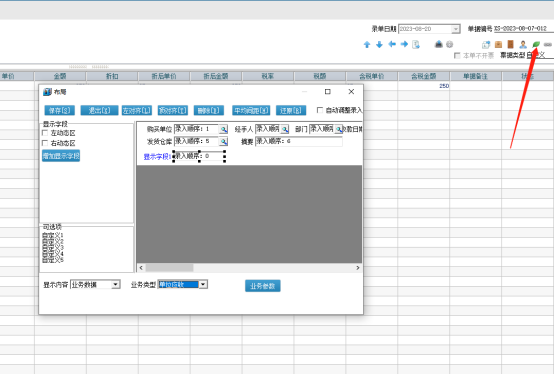Enable the 左动态区 checkbox
The width and height of the screenshot is (554, 374).
click(x=45, y=133)
